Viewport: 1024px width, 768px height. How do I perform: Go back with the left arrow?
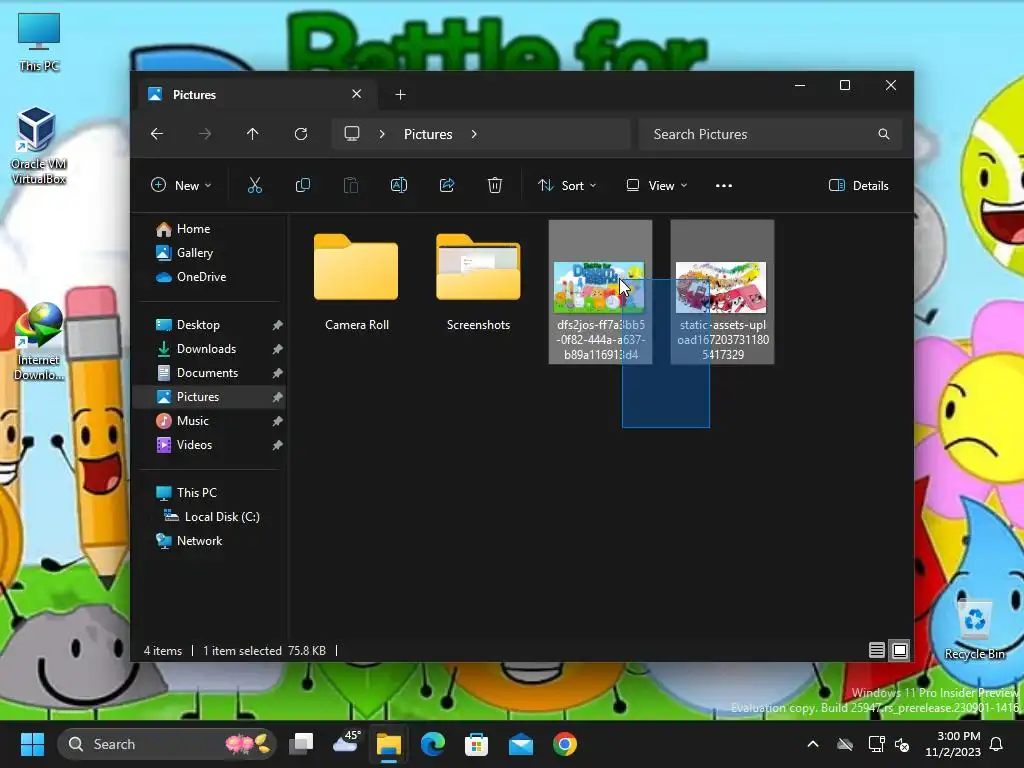(157, 134)
